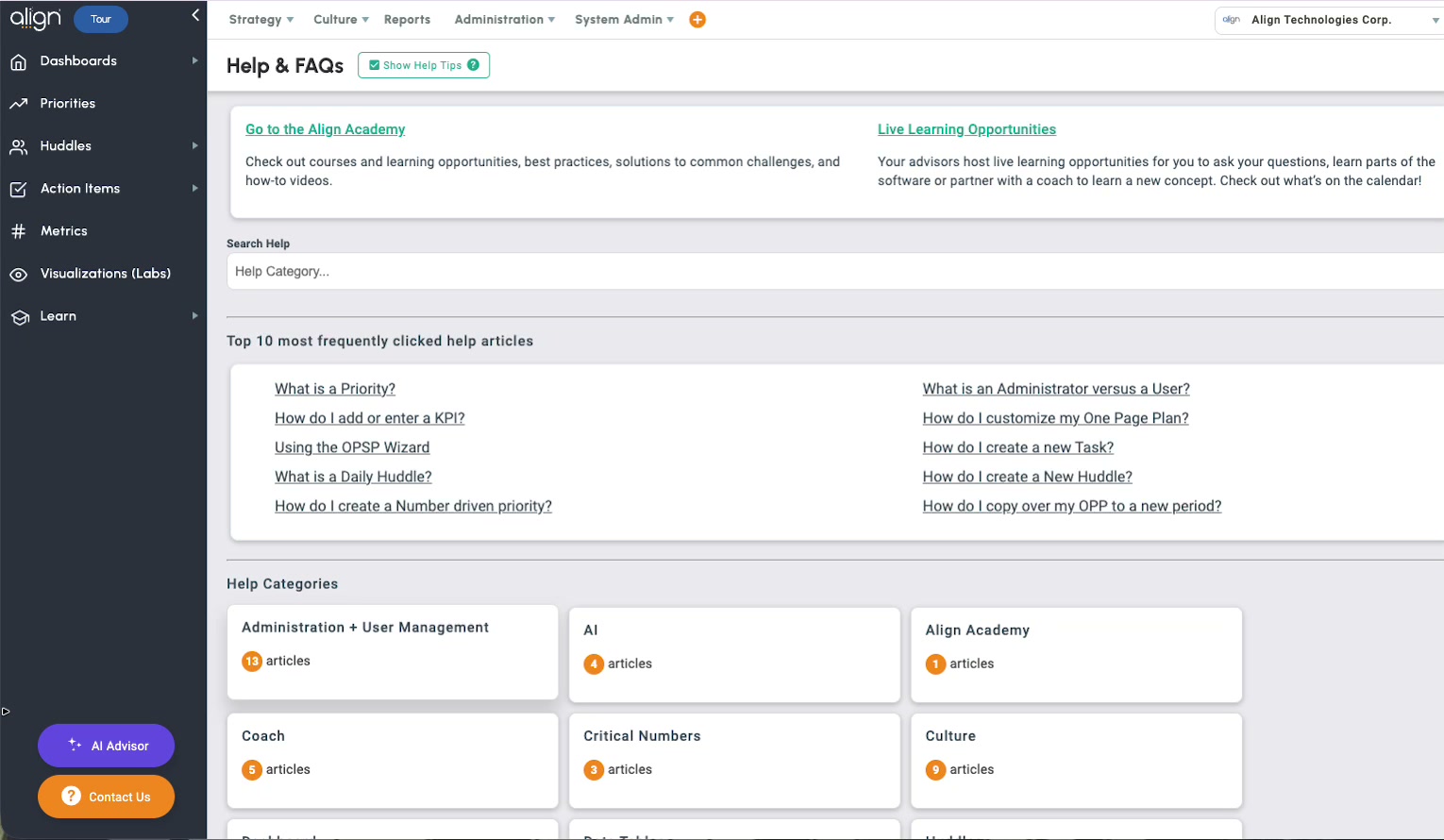Click into the Help Category search field

[x=835, y=272]
